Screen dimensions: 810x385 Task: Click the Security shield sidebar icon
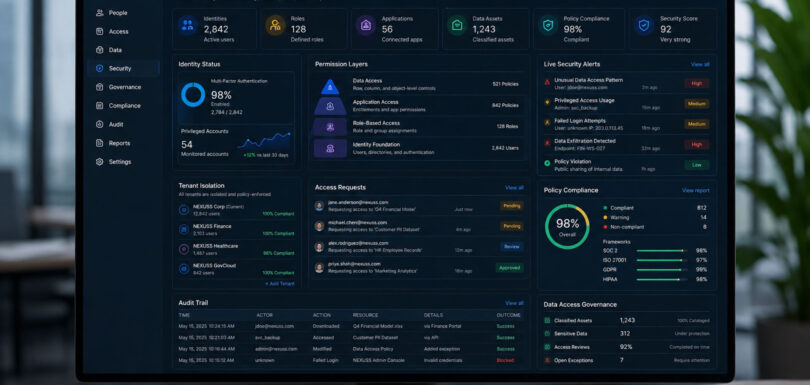point(100,68)
